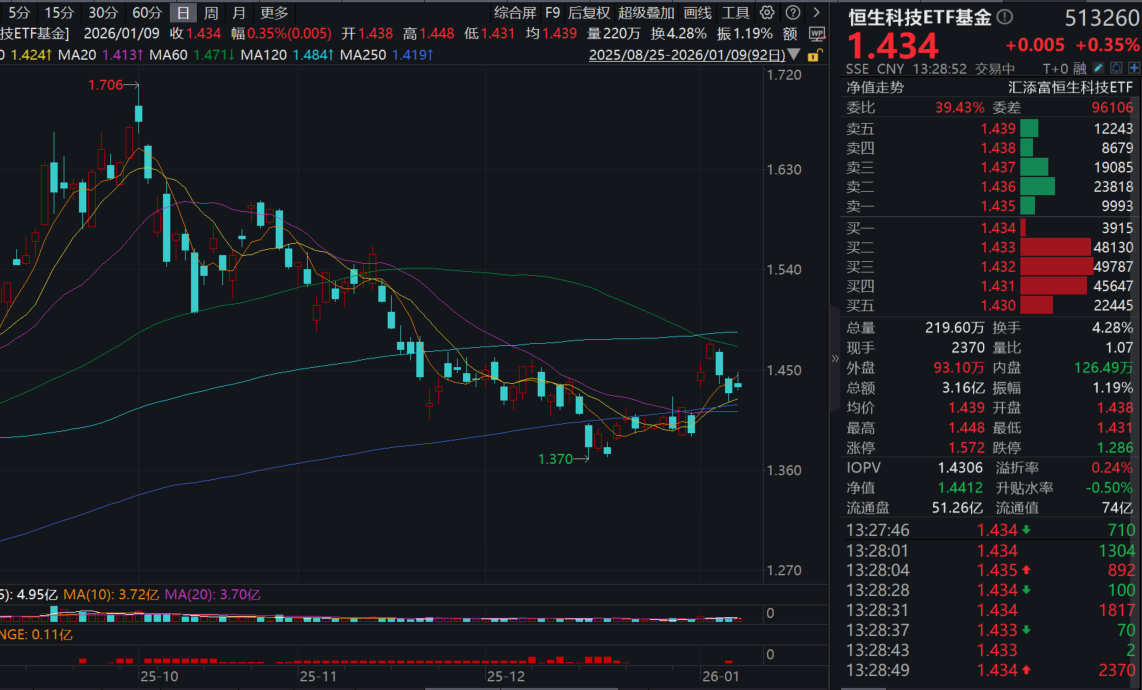Click the 综合屏 button
The width and height of the screenshot is (1142, 690).
[x=515, y=13]
